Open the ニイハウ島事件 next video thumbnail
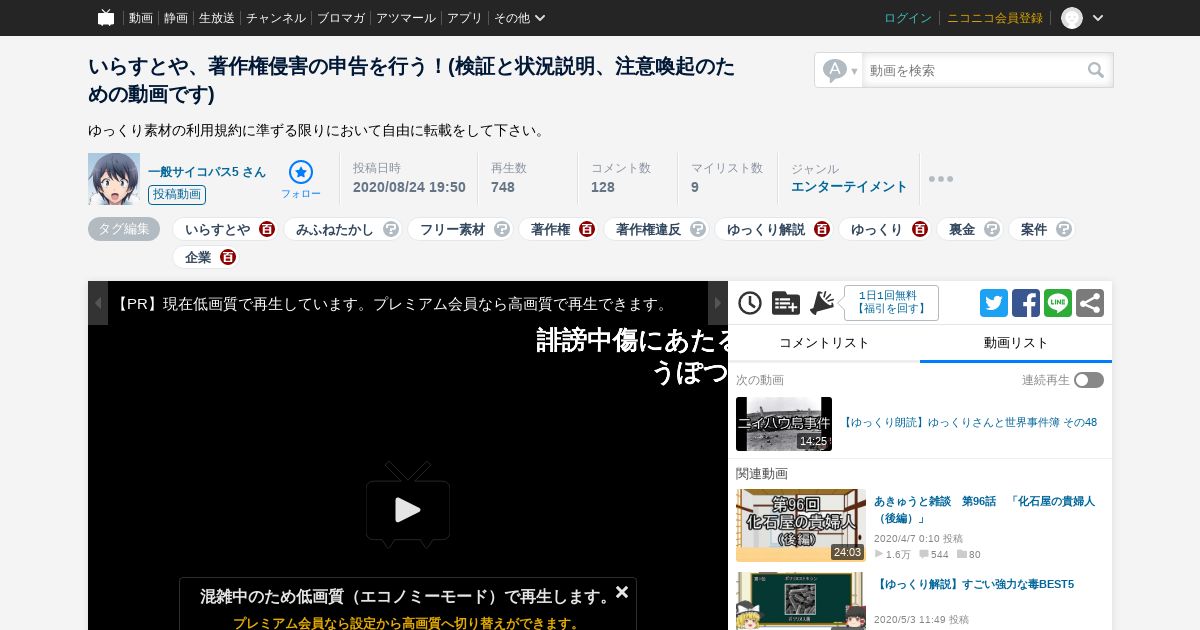Screen dimensions: 1200x630 pos(784,424)
